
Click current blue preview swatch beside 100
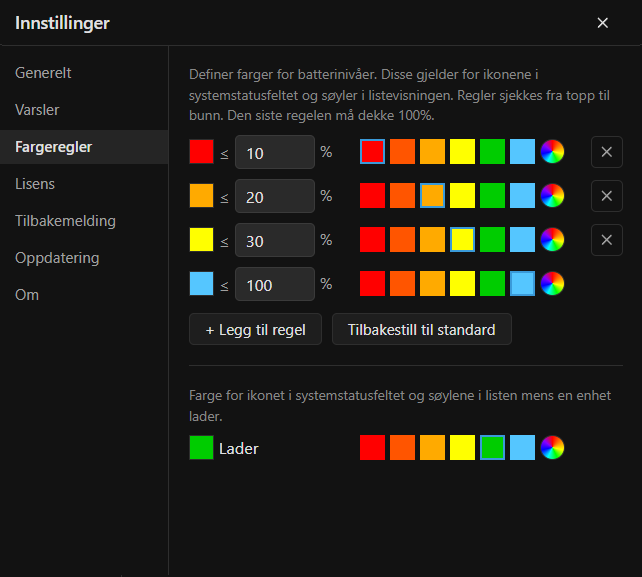click(x=201, y=283)
